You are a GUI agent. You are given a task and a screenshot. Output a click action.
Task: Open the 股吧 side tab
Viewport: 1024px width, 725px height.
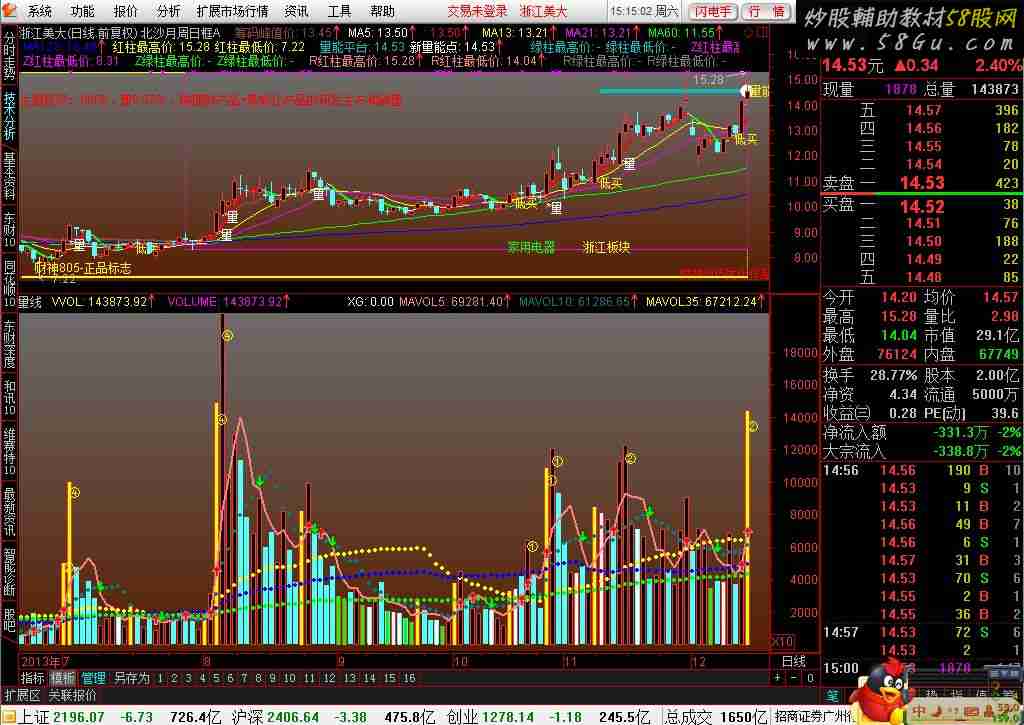pos(9,620)
